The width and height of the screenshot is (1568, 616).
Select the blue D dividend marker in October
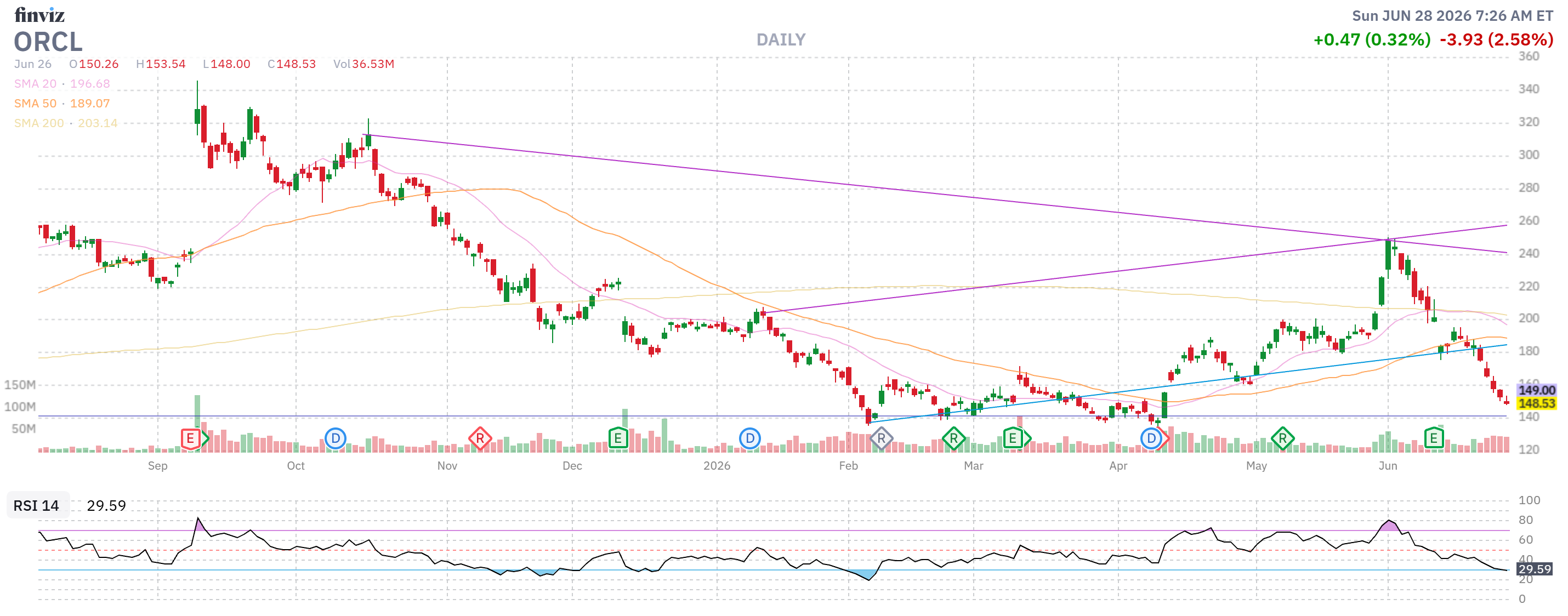(x=336, y=438)
